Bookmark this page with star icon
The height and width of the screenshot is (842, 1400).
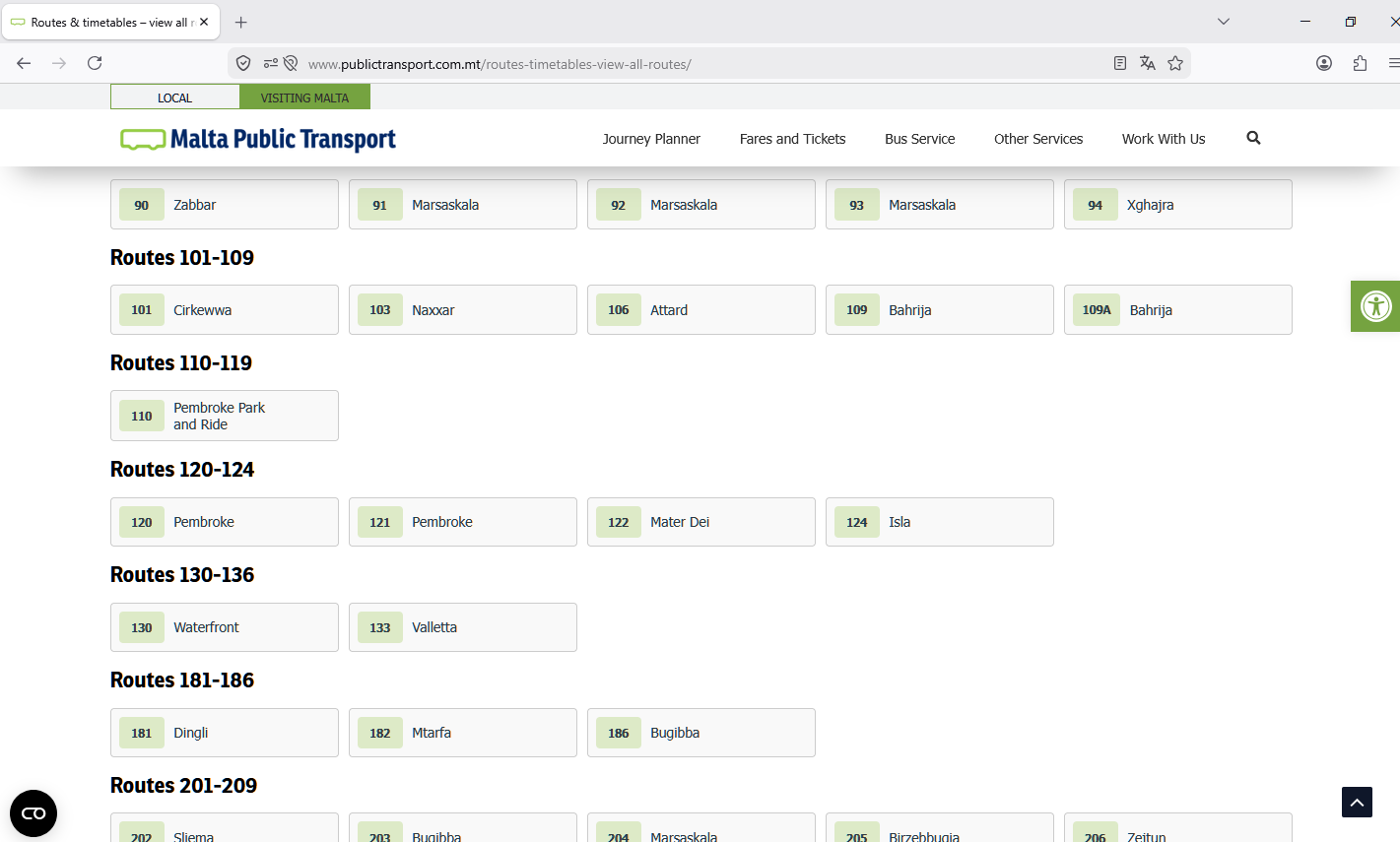pyautogui.click(x=1175, y=63)
